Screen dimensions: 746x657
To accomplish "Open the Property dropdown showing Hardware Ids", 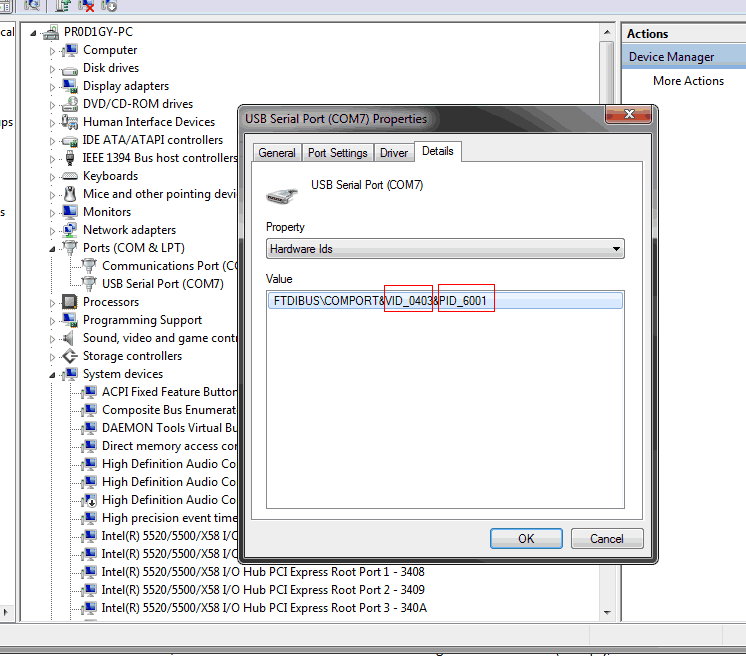I will (x=445, y=249).
